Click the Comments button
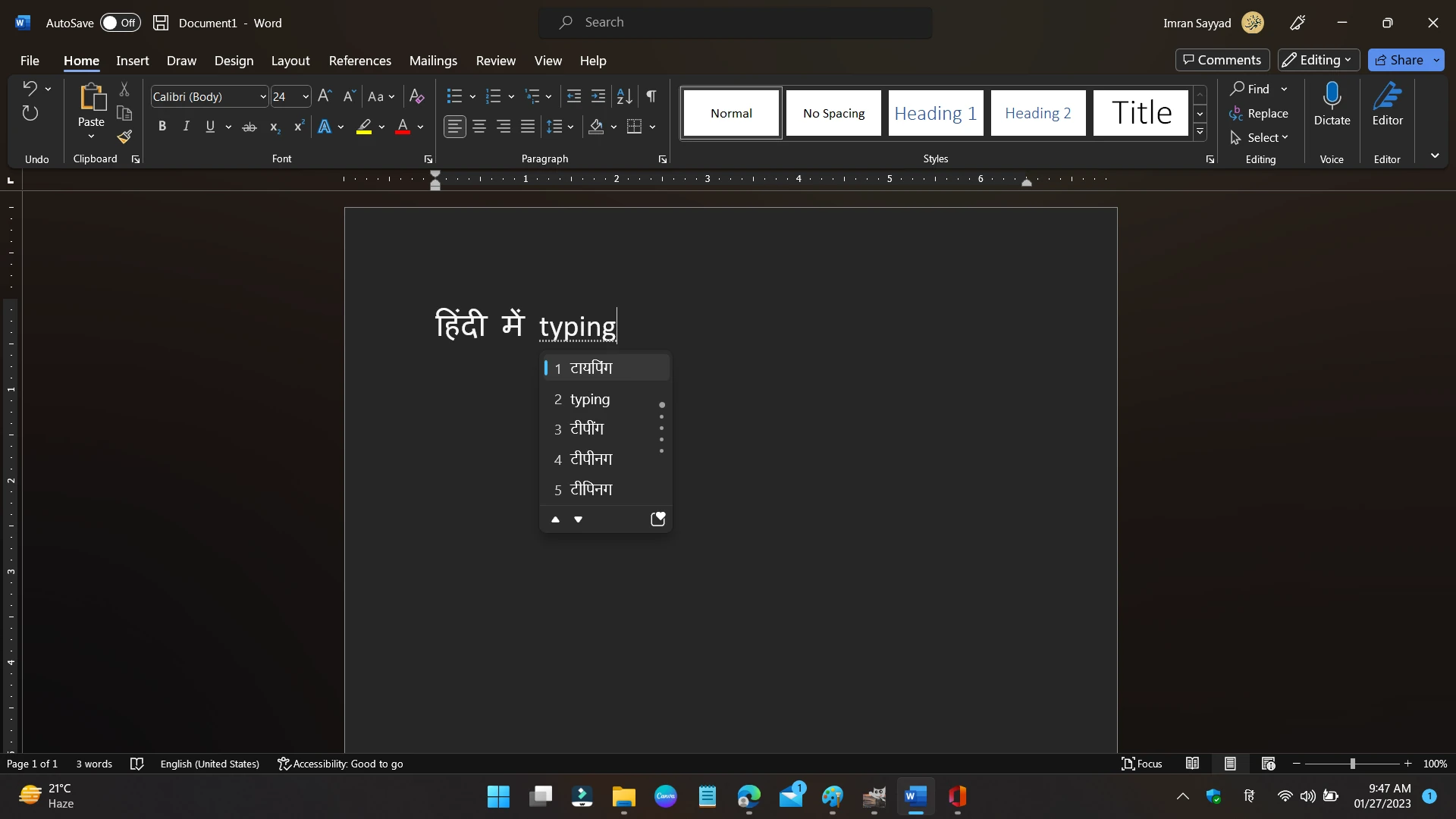The width and height of the screenshot is (1456, 819). pyautogui.click(x=1222, y=60)
